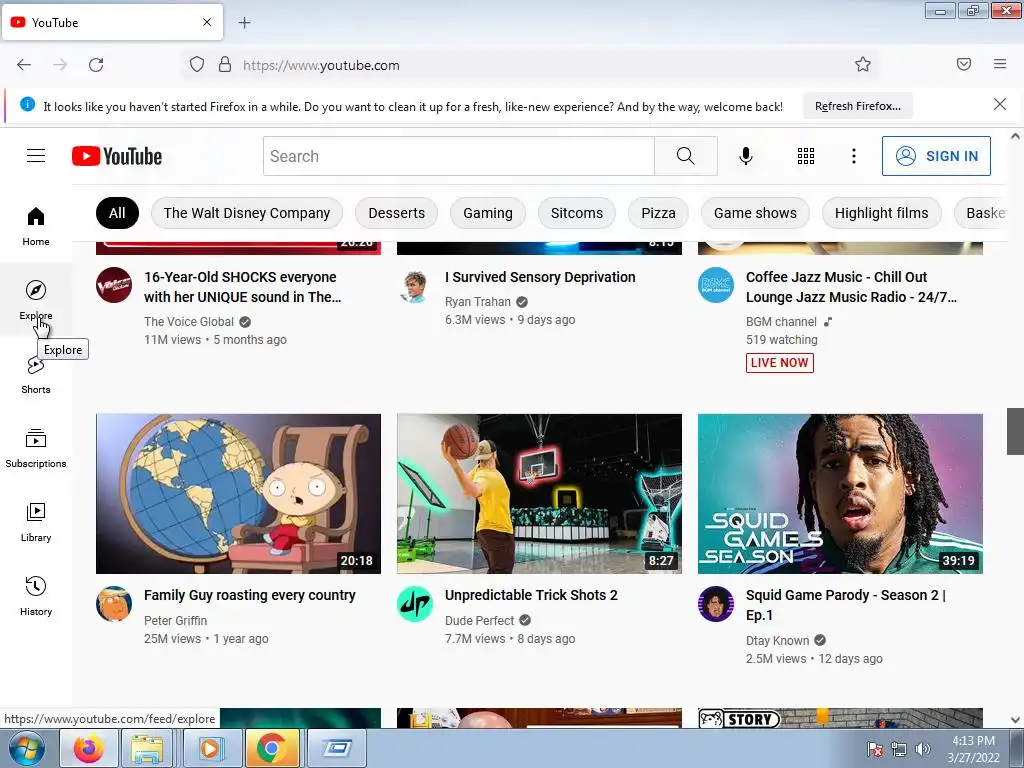Start voice search with the microphone icon
This screenshot has width=1024, height=768.
pos(746,156)
